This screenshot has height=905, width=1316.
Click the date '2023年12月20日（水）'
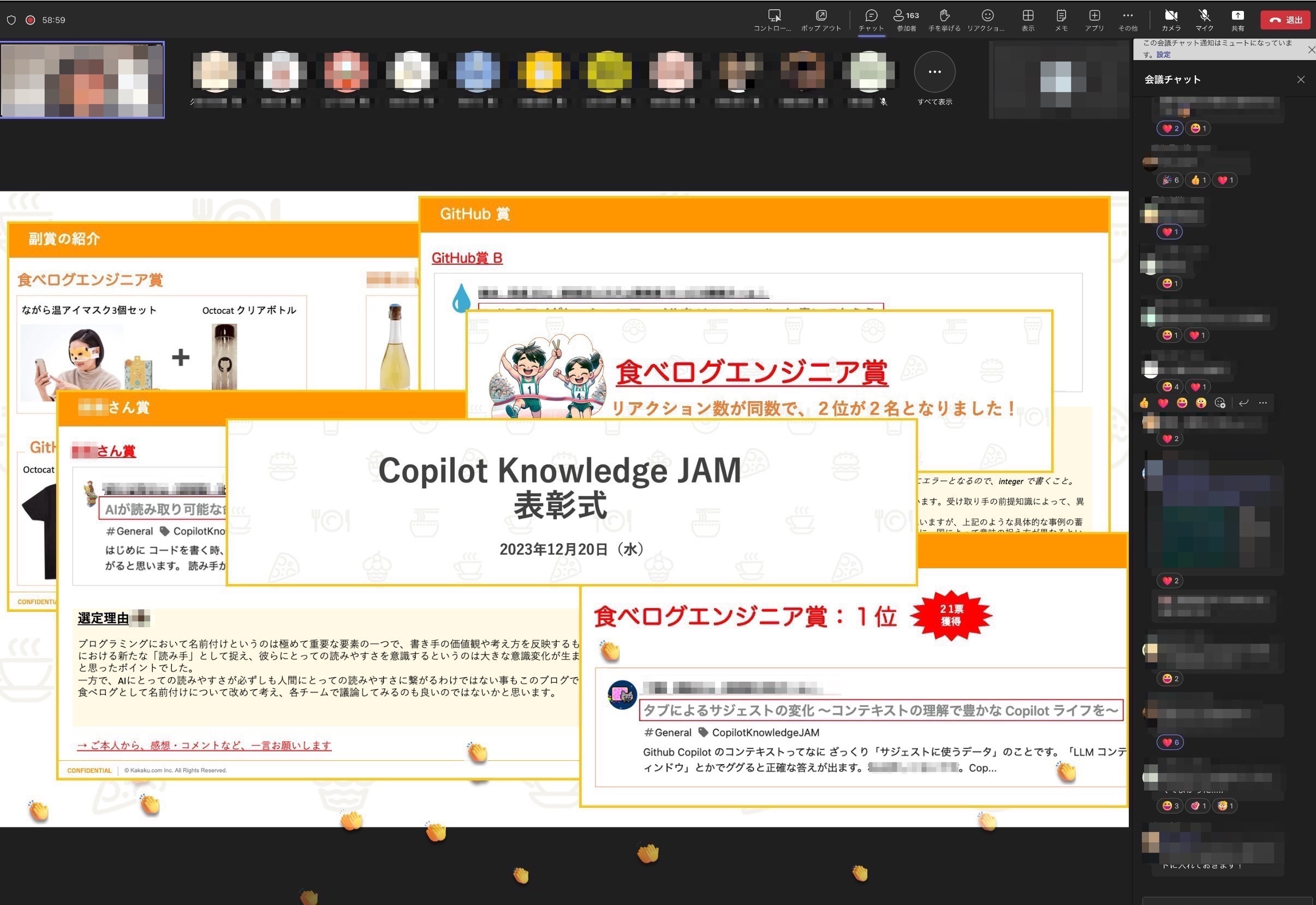(571, 549)
